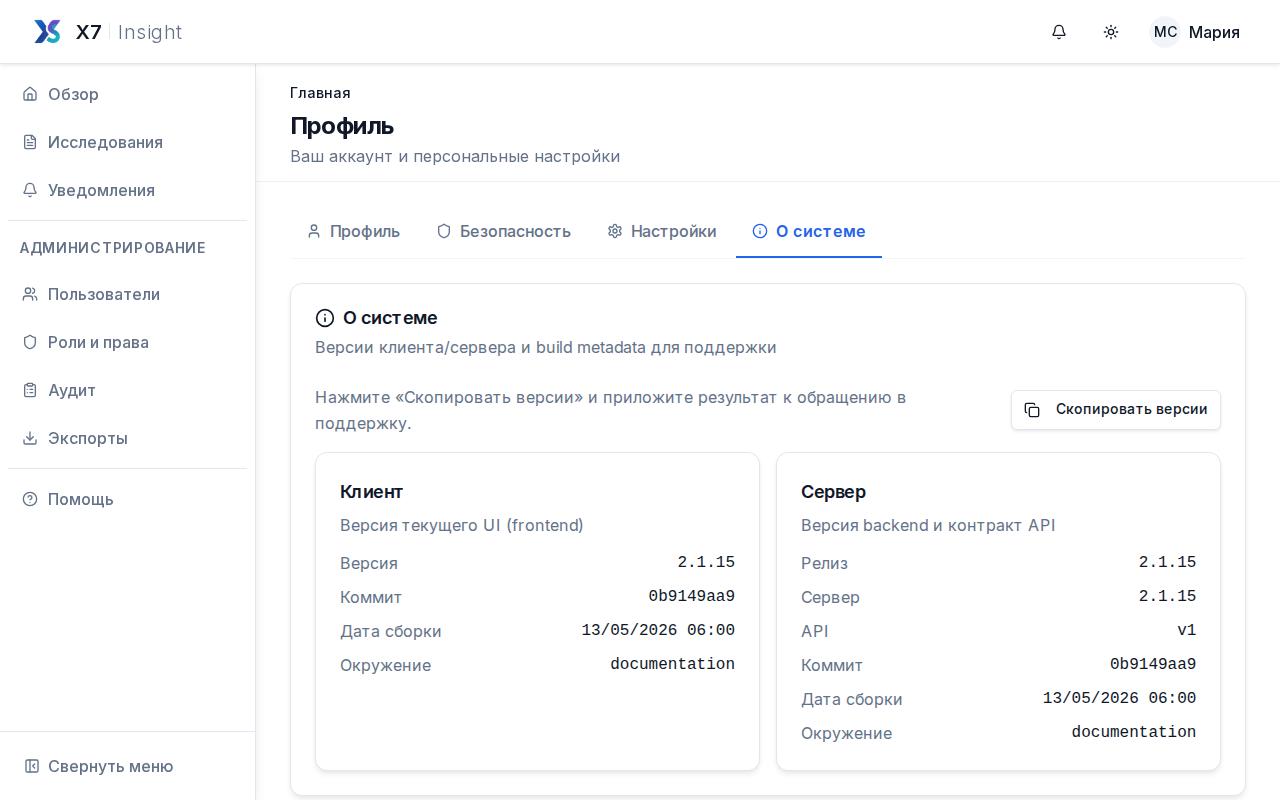Image resolution: width=1280 pixels, height=800 pixels.
Task: Click the X7 Insight logo icon
Action: pos(47,32)
